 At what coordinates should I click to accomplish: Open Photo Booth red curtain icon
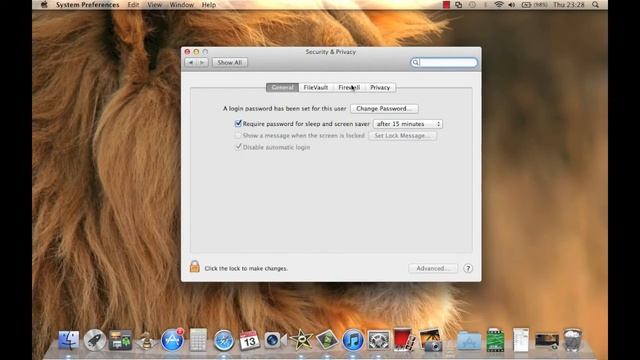click(x=404, y=340)
